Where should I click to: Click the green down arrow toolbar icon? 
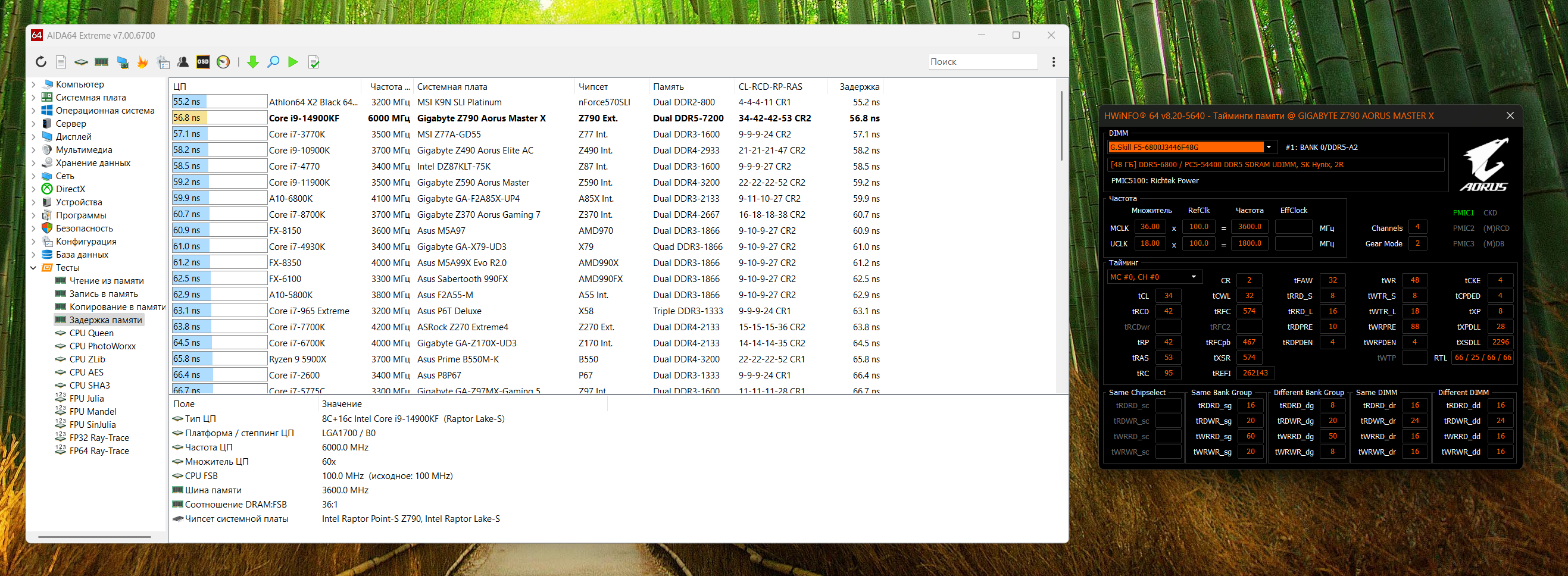pos(253,61)
